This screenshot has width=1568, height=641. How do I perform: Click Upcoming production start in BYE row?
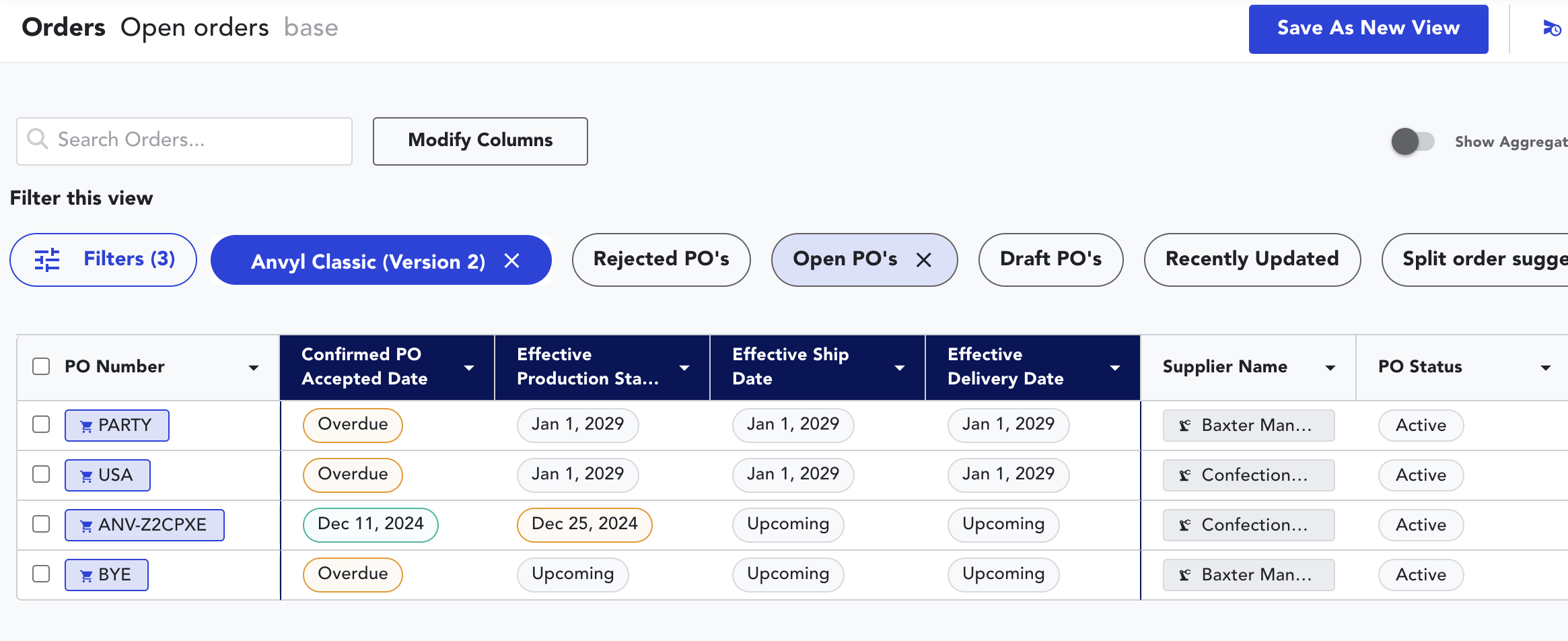573,574
